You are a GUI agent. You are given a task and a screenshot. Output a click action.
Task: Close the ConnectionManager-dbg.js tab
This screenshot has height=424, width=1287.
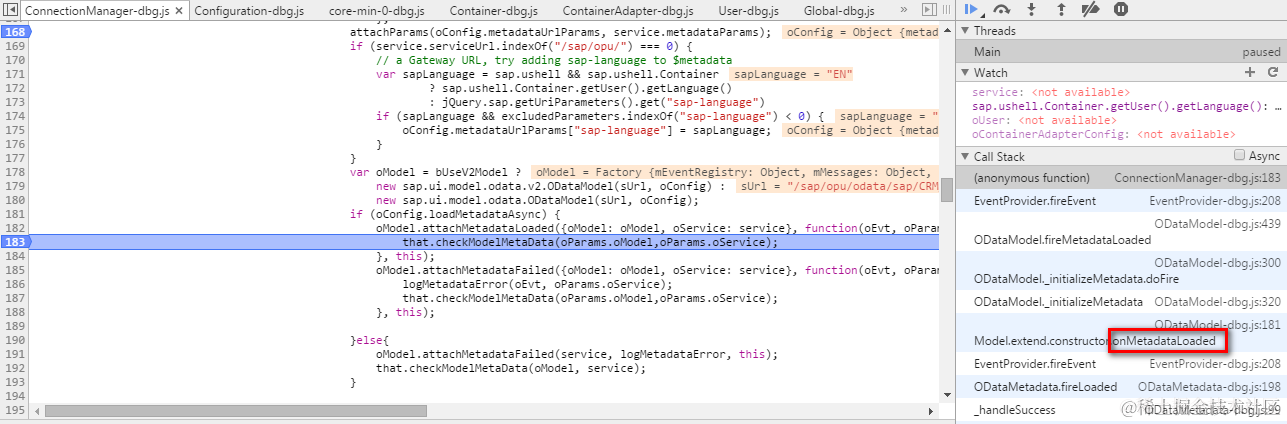pyautogui.click(x=178, y=11)
